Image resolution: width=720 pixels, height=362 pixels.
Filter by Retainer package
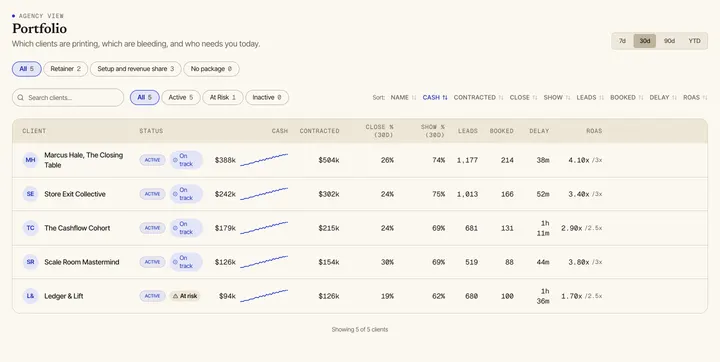point(66,69)
